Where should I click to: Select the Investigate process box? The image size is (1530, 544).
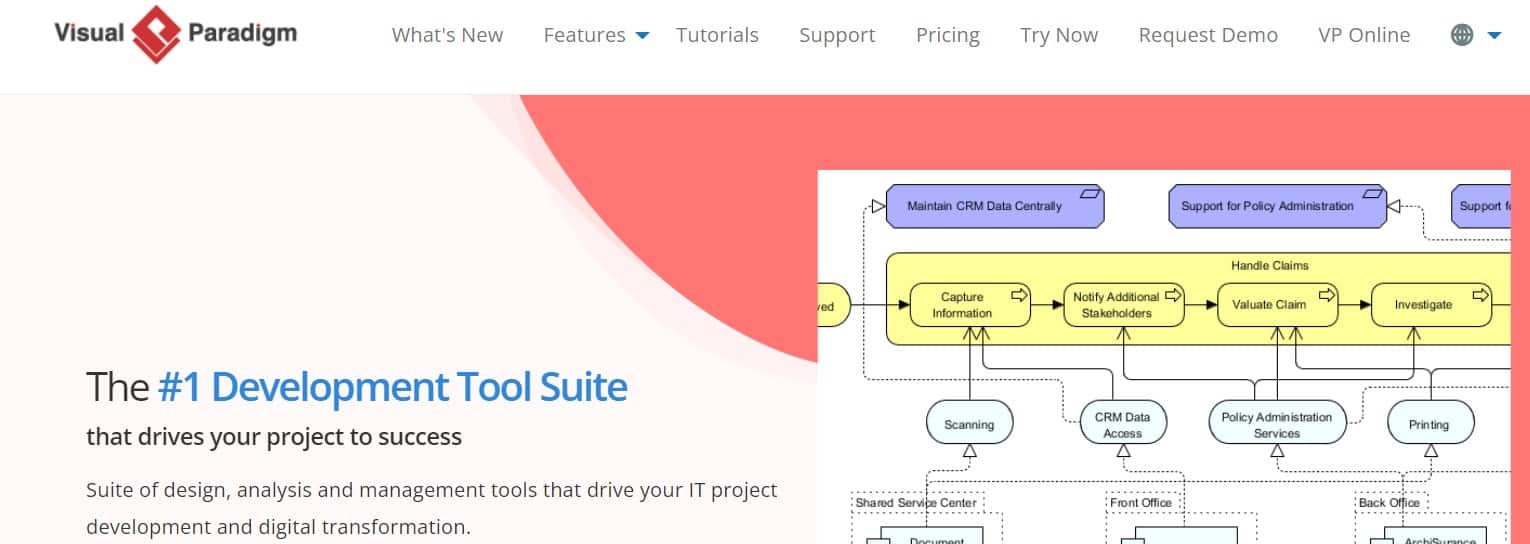click(x=1431, y=305)
